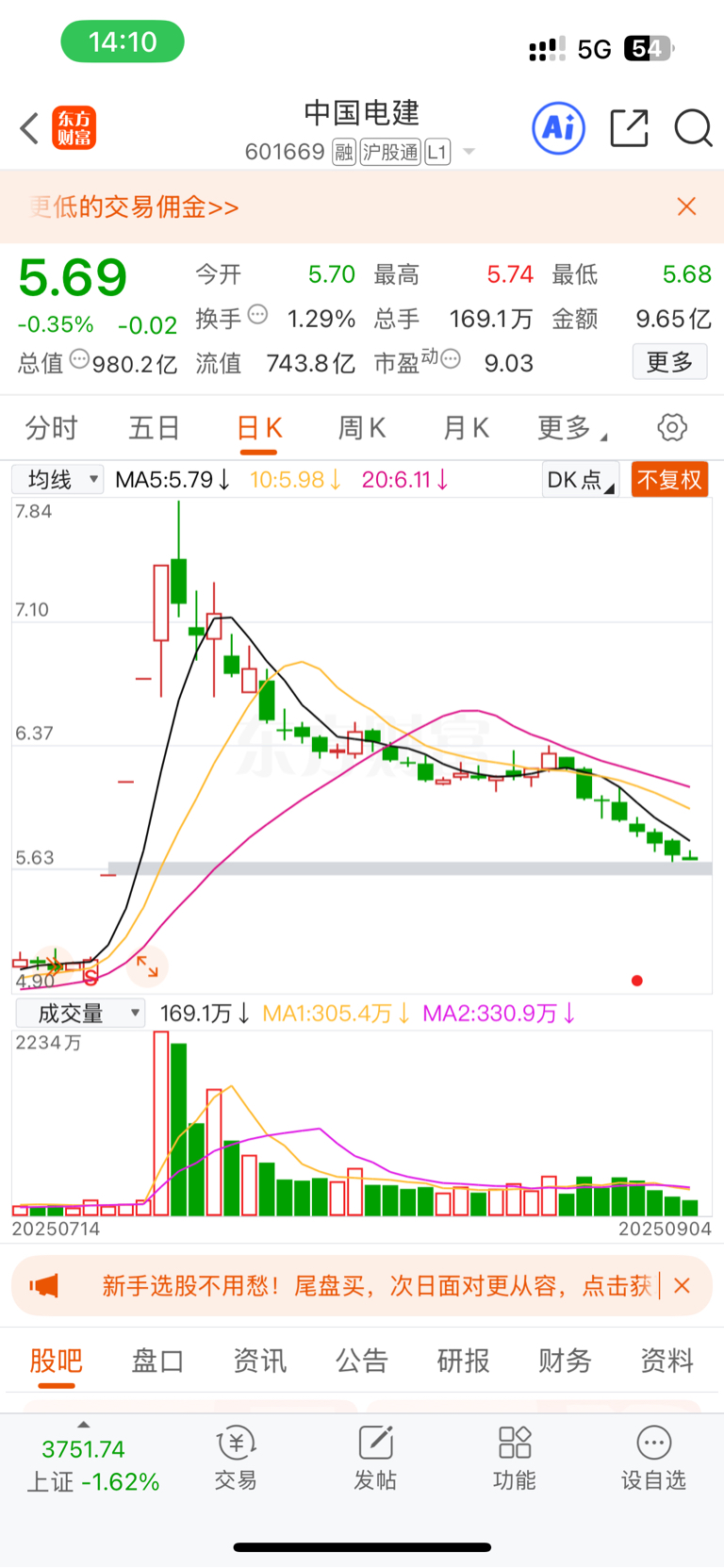
Task: Tap the MA2:330.9万 volume average
Action: pyautogui.click(x=500, y=1014)
